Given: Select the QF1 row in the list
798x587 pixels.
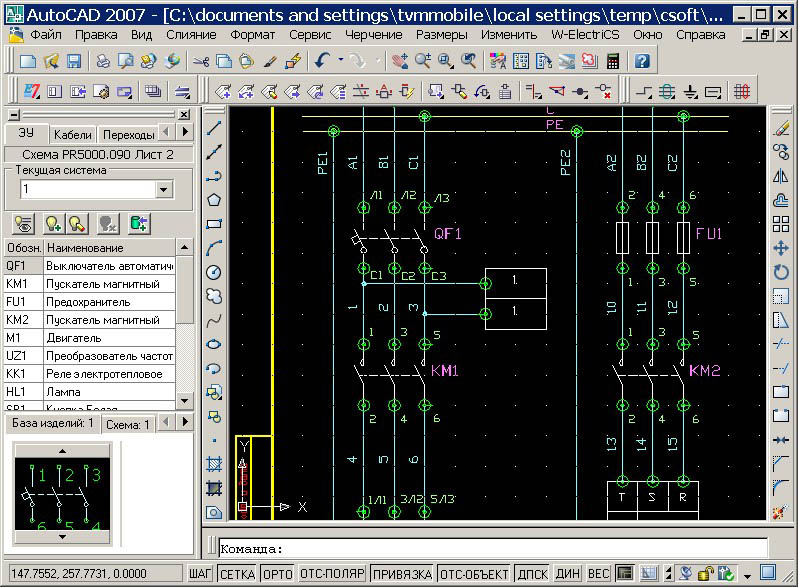Looking at the screenshot, I should (90, 266).
